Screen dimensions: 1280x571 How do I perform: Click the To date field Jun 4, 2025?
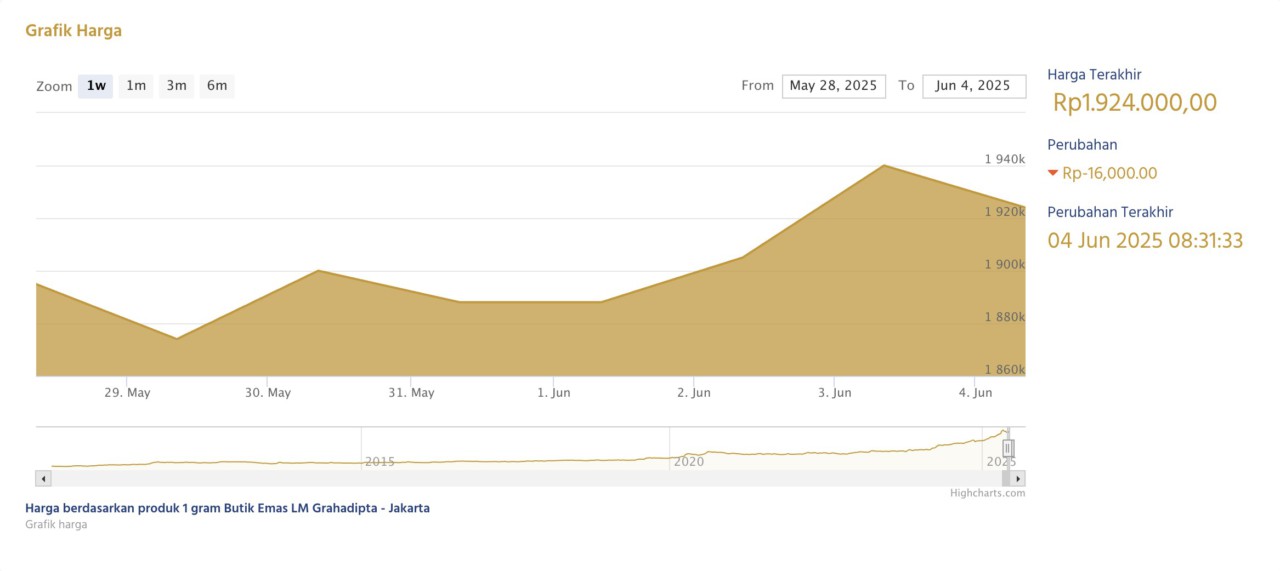tap(973, 86)
